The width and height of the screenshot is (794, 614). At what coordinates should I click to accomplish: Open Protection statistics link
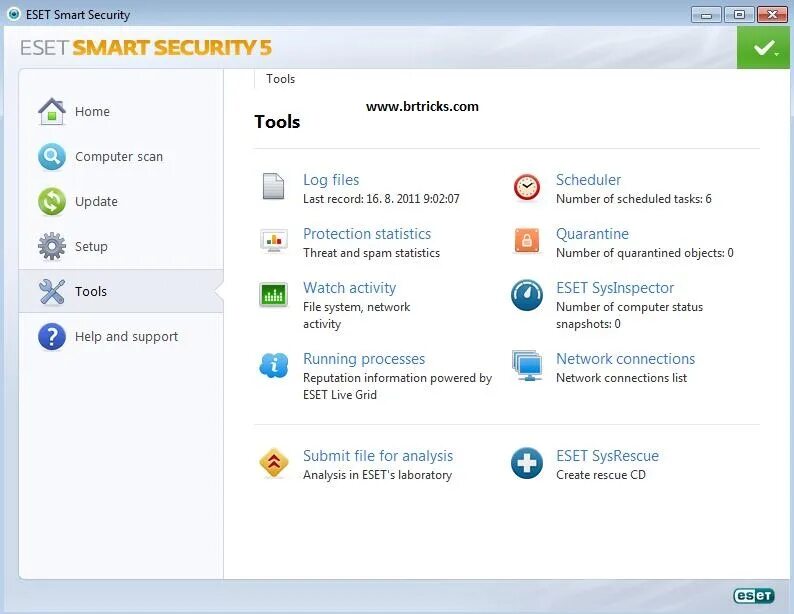[x=367, y=234]
